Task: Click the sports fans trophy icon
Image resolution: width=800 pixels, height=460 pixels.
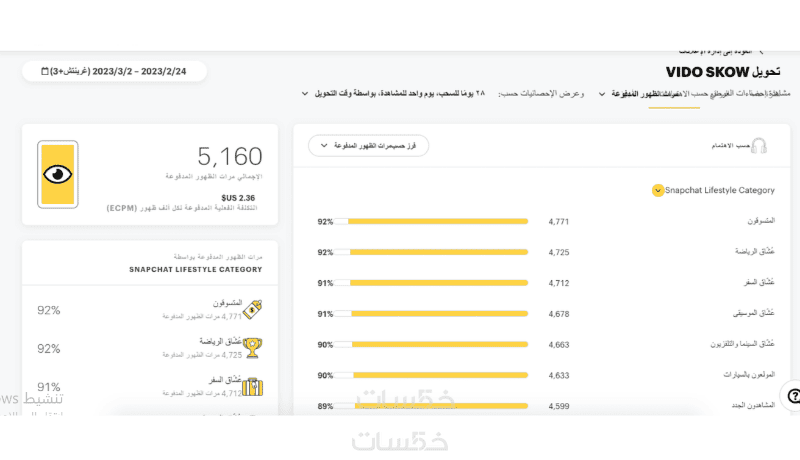Action: [253, 347]
